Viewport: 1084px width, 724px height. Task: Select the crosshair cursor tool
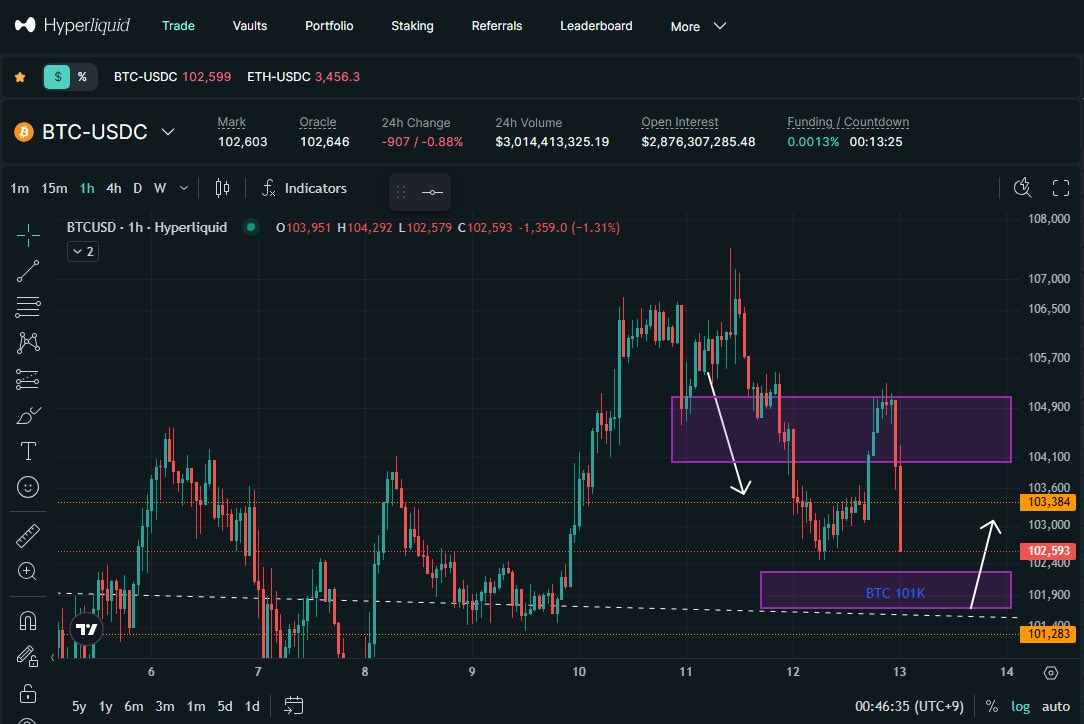pos(28,235)
